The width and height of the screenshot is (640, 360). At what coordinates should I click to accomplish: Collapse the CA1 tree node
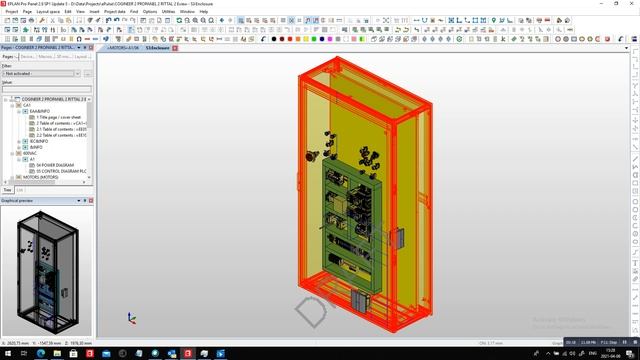[12, 105]
